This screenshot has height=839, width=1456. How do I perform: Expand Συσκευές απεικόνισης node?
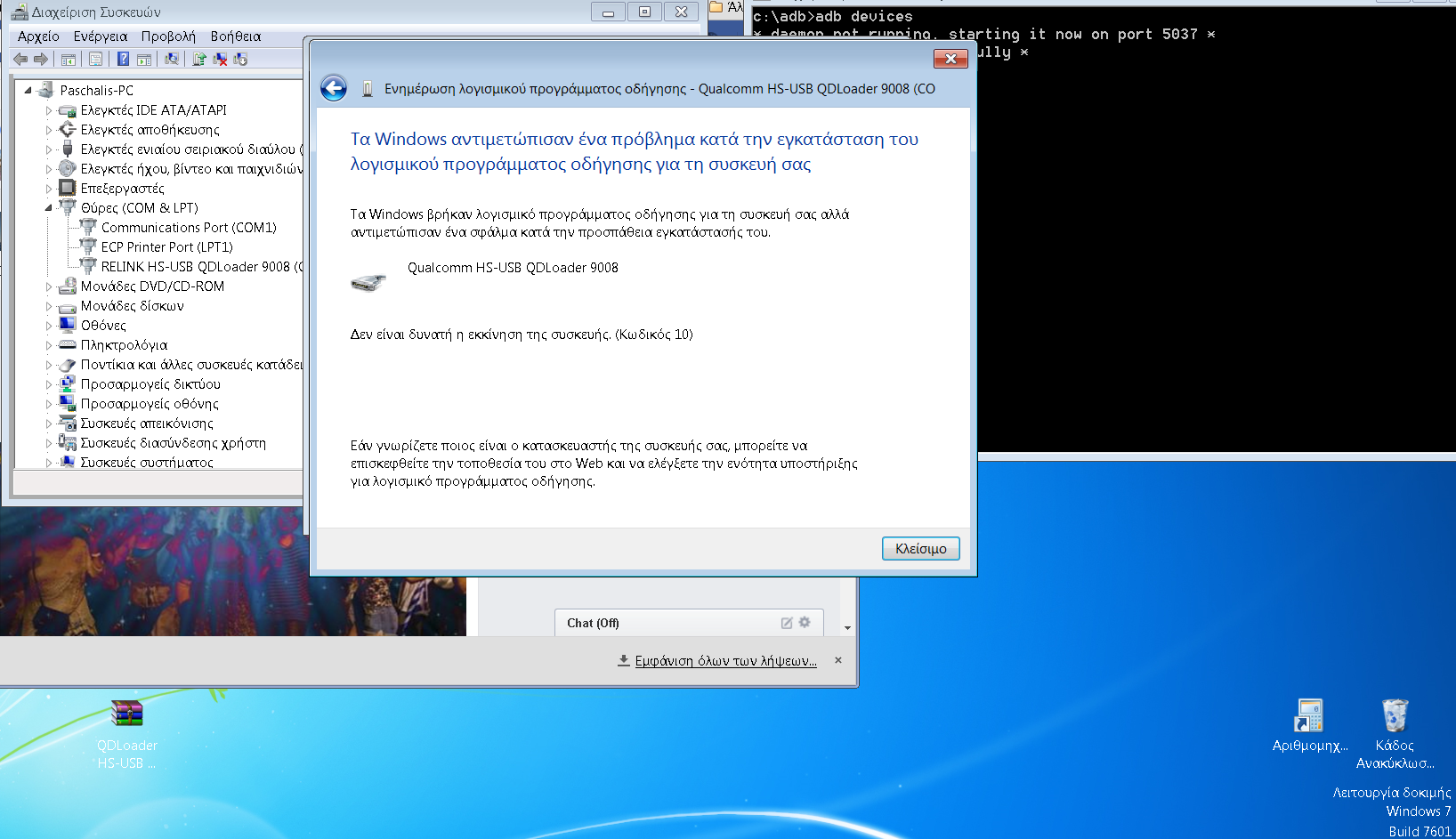point(49,424)
